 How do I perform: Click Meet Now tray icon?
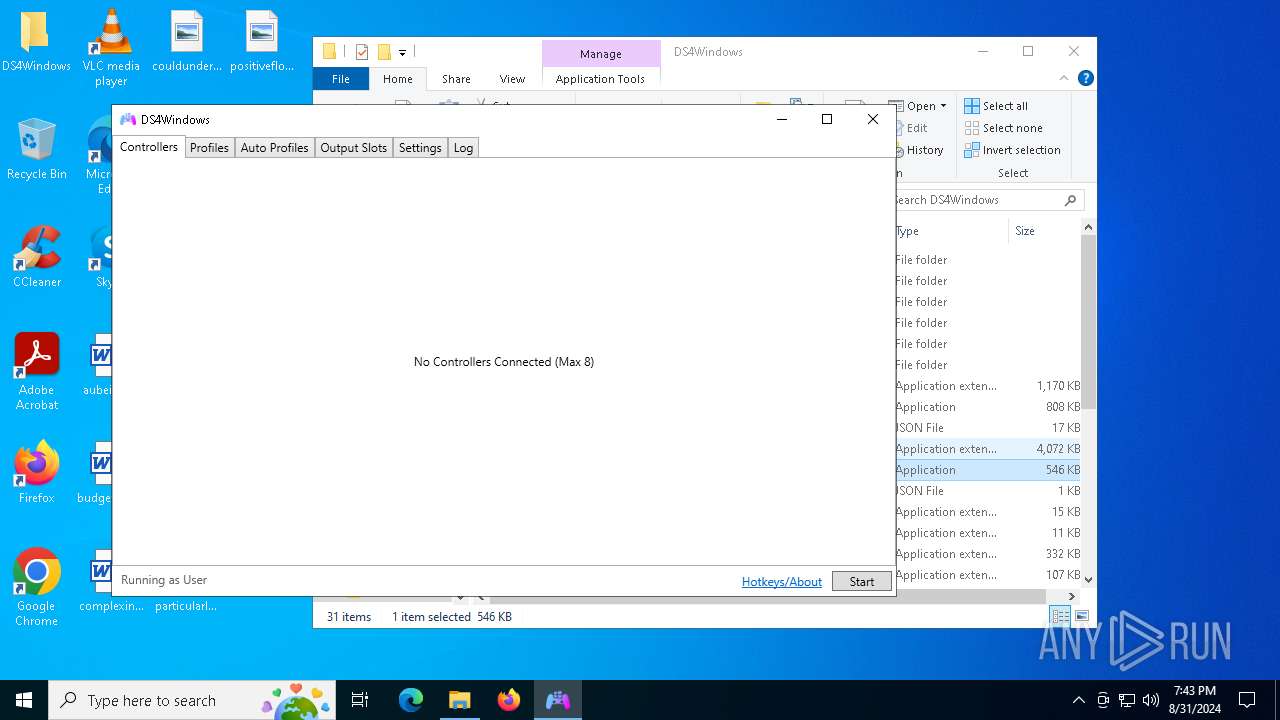pyautogui.click(x=1103, y=700)
